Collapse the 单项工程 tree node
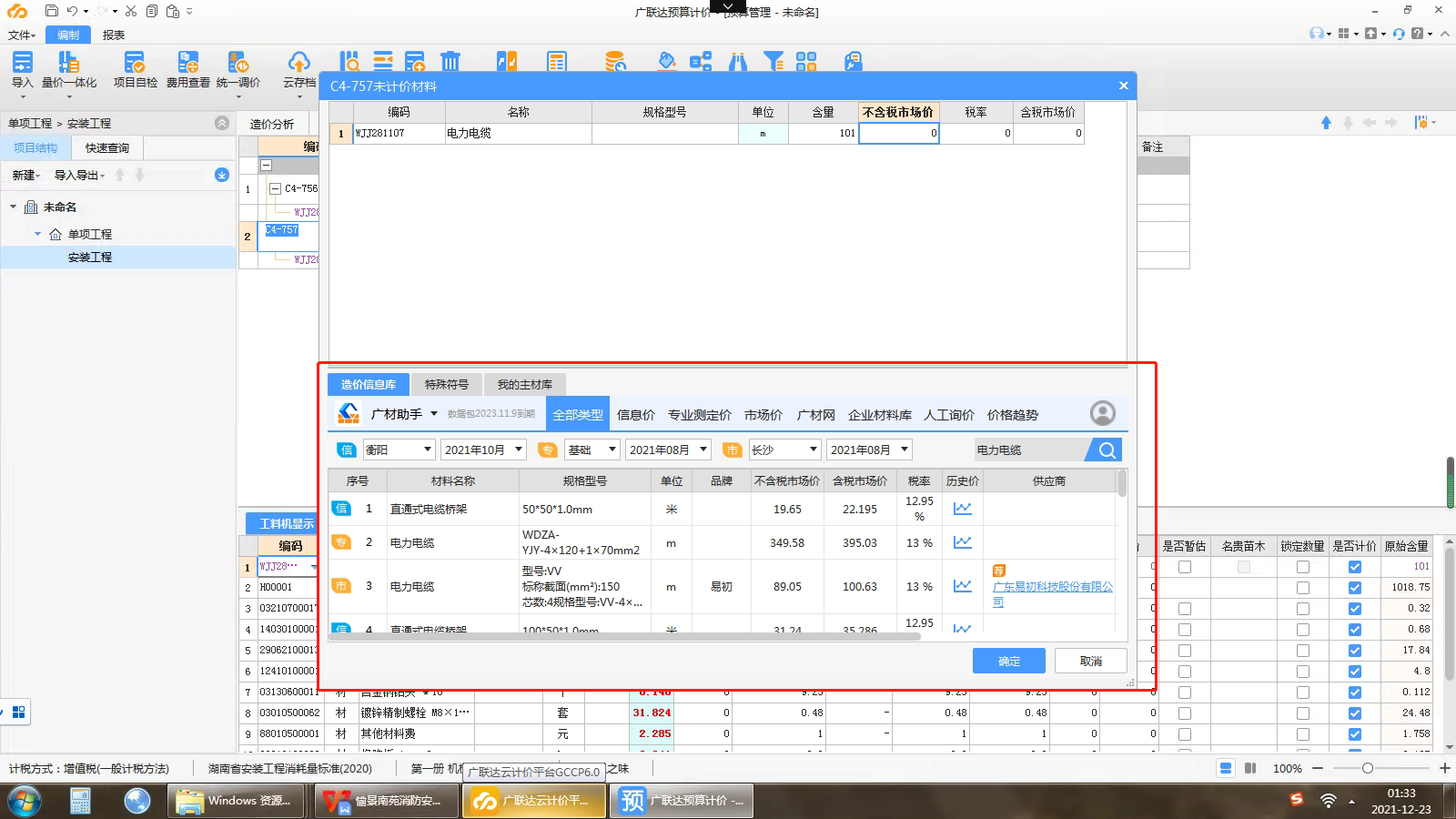The width and height of the screenshot is (1456, 819). click(38, 234)
